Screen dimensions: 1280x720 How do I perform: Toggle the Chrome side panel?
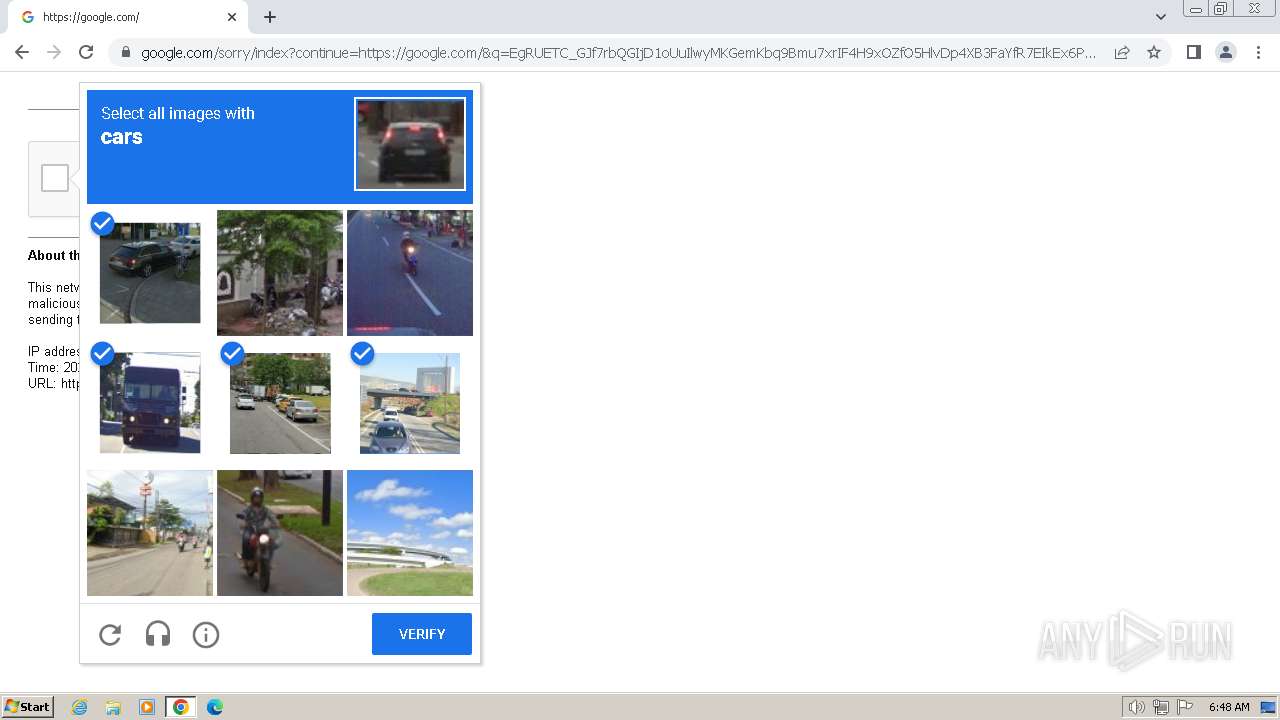(1193, 52)
